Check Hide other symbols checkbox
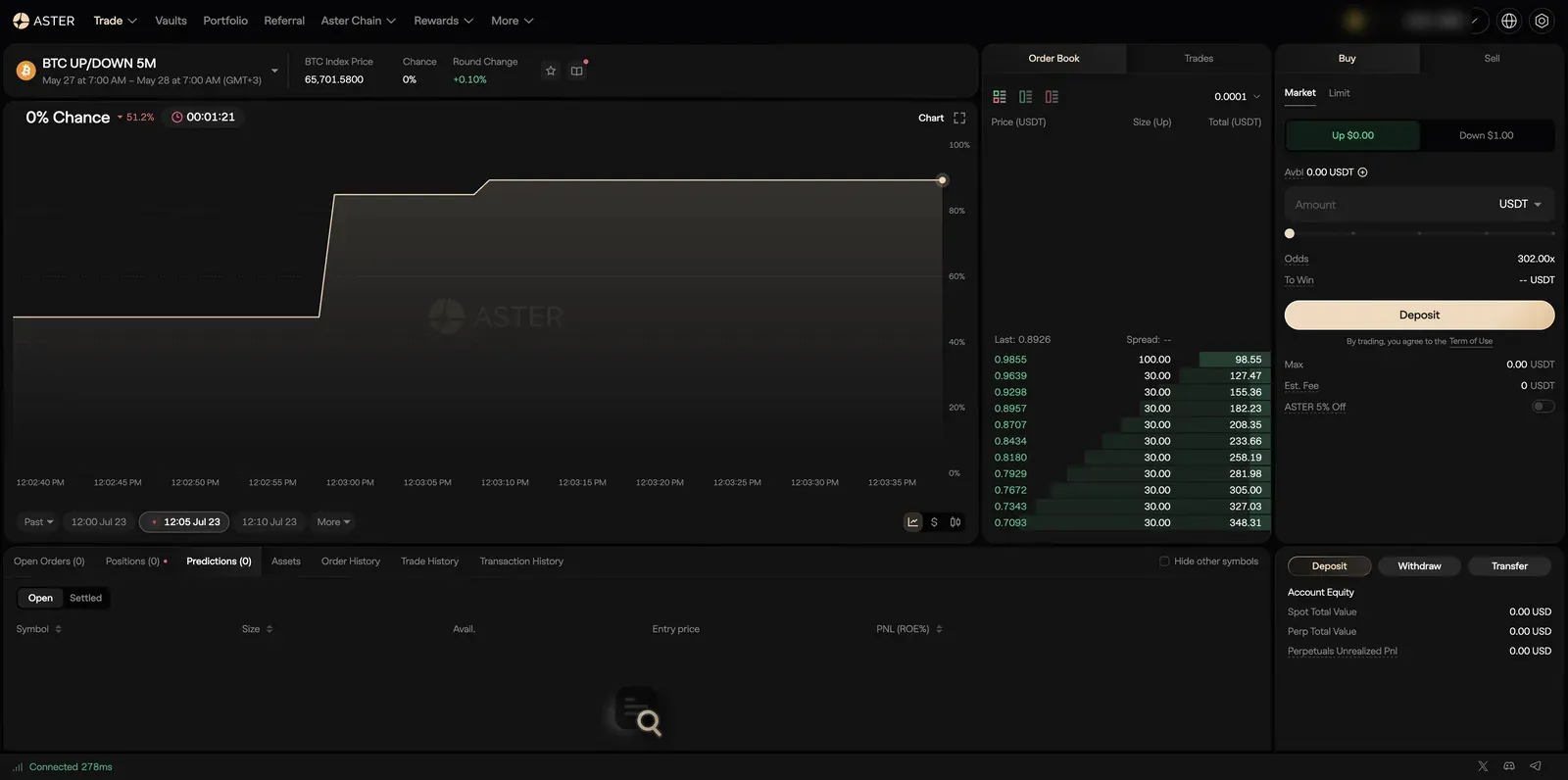This screenshot has width=1568, height=780. click(1164, 561)
